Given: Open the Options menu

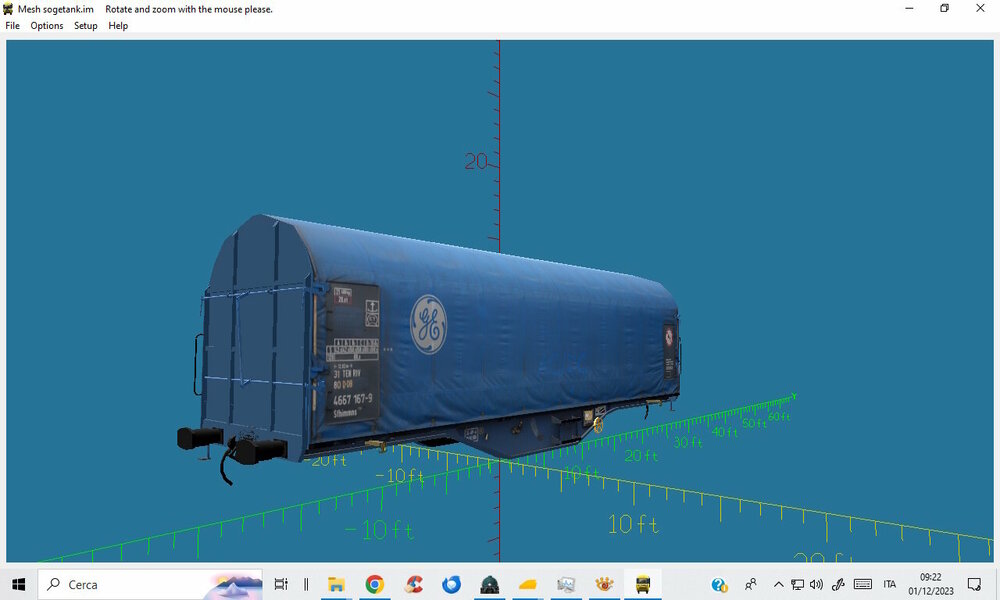Looking at the screenshot, I should (x=47, y=26).
